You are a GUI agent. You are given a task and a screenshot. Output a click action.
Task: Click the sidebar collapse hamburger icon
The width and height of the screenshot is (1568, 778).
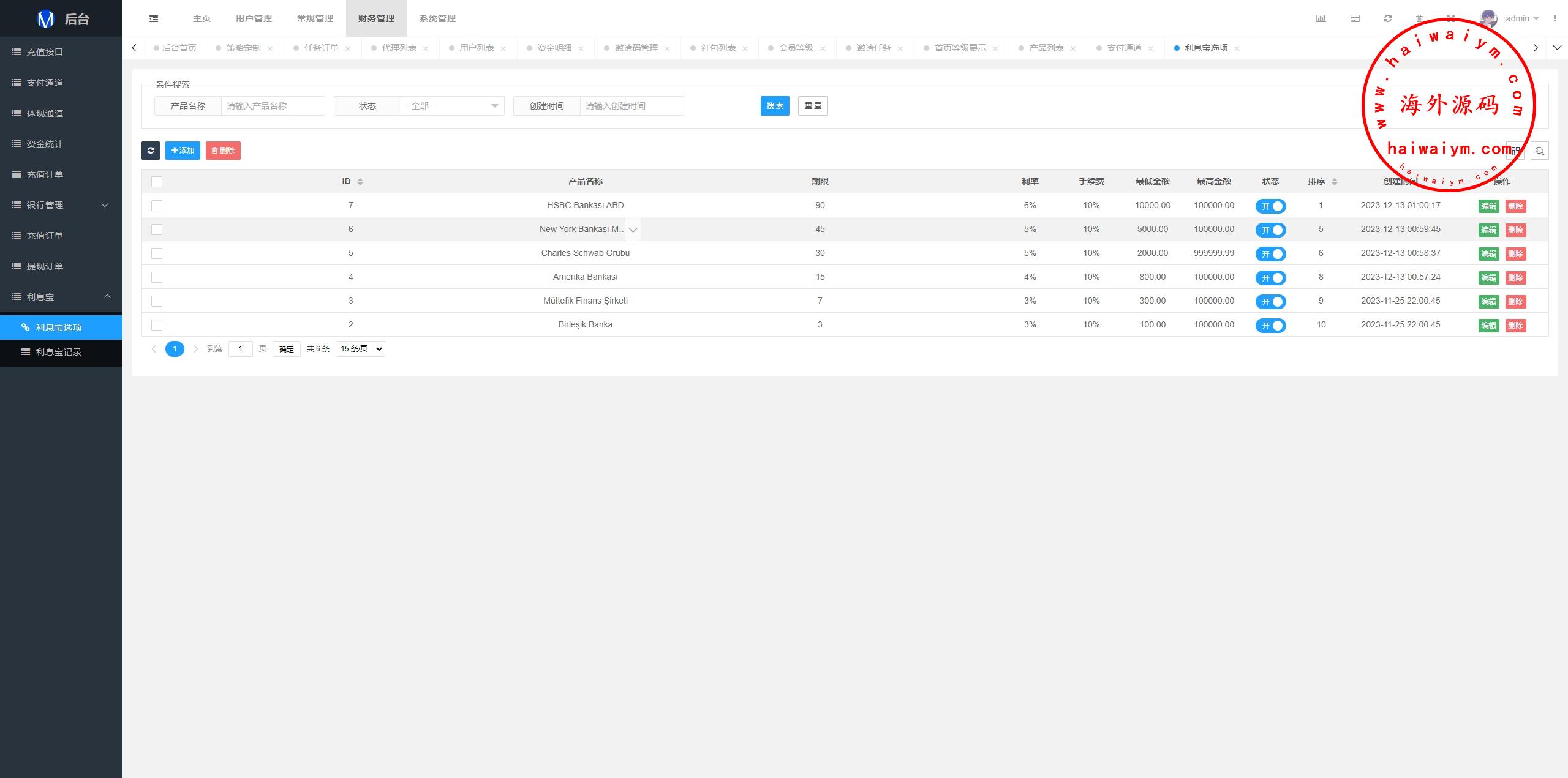[x=154, y=18]
